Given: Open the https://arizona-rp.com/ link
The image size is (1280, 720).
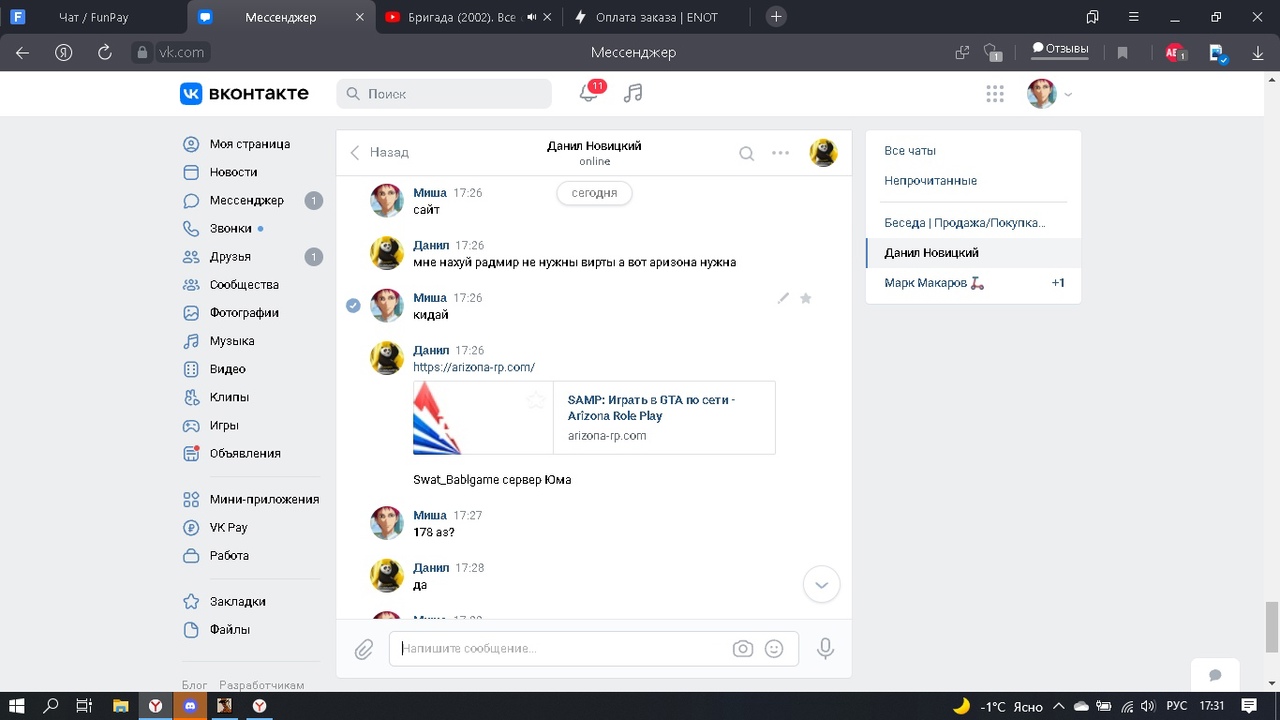Looking at the screenshot, I should (x=474, y=367).
